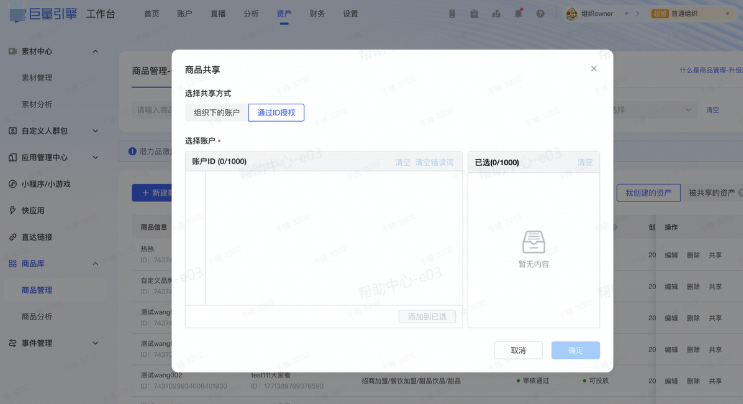Image resolution: width=743 pixels, height=404 pixels.
Task: Open 素材分析 in the sidebar
Action: pyautogui.click(x=37, y=104)
